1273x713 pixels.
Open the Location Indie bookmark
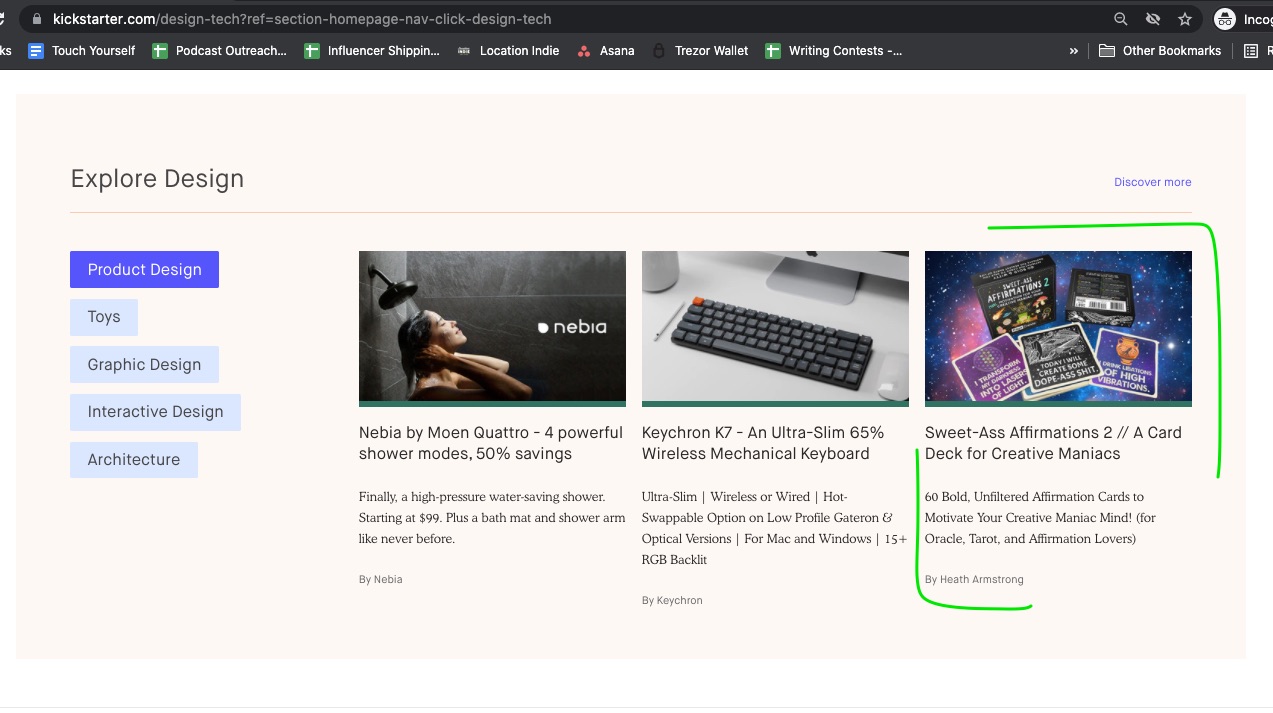tap(508, 50)
